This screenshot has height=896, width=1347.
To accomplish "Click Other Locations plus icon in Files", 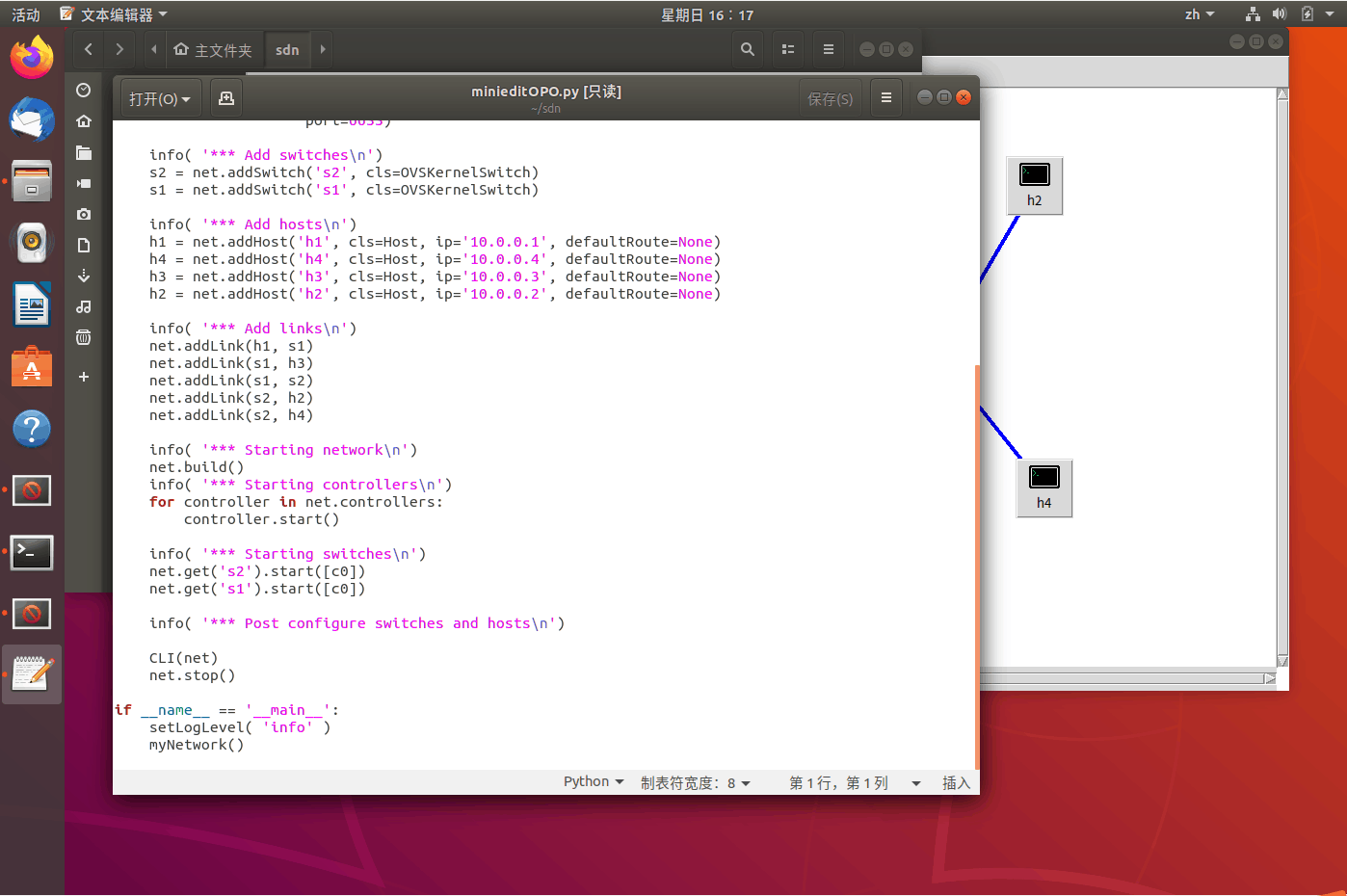I will (x=84, y=377).
